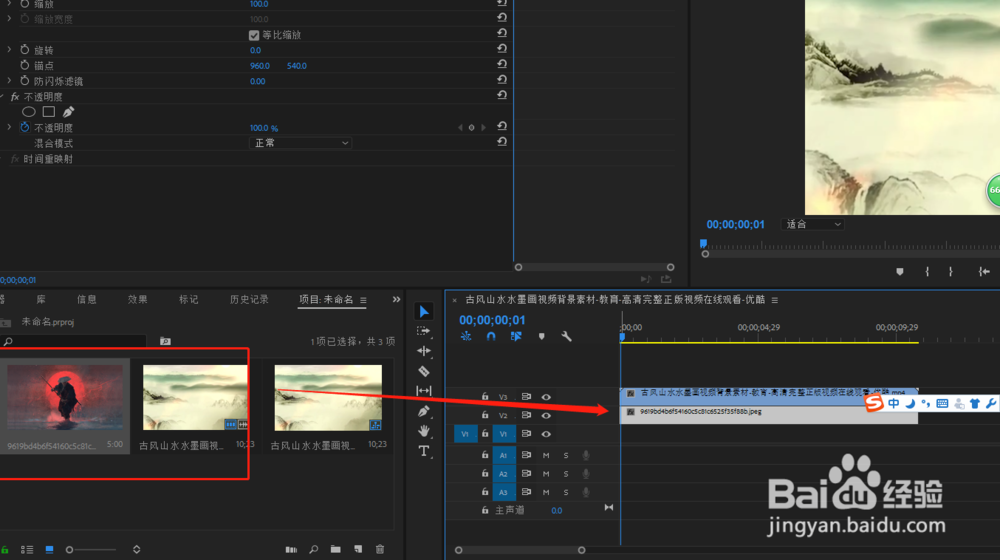Screen dimensions: 1000x560
Task: Select the Selection tool arrow
Action: [424, 311]
